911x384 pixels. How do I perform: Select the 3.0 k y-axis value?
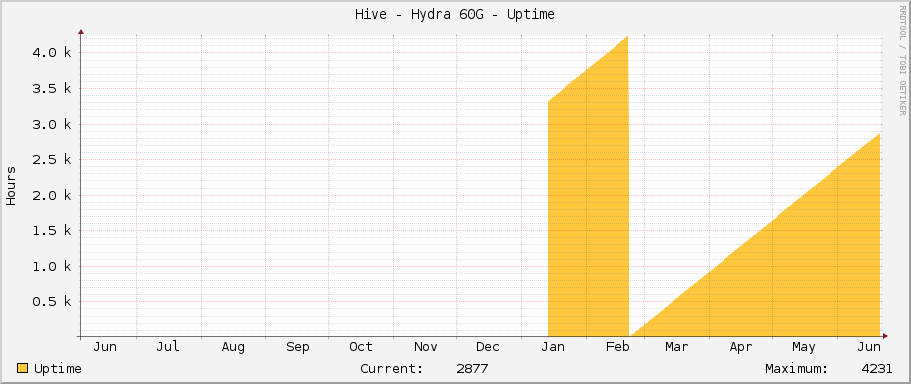[52, 124]
